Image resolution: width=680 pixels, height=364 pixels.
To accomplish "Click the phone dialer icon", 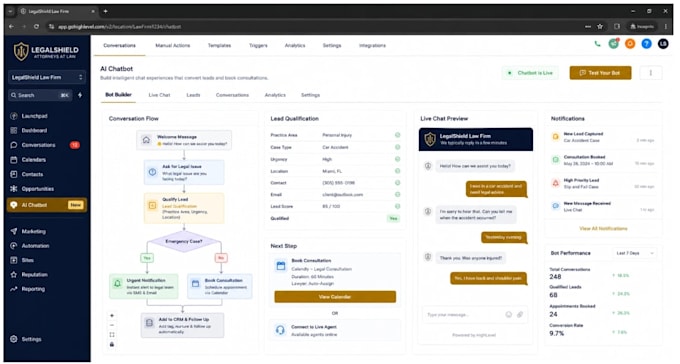I will pyautogui.click(x=597, y=44).
